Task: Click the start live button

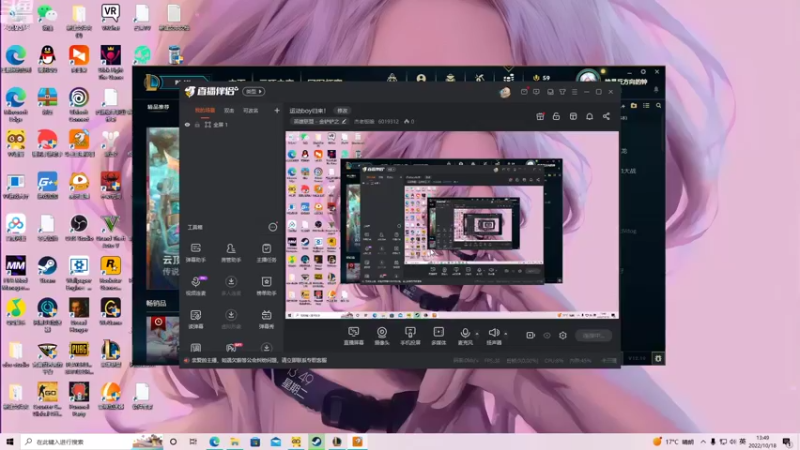Action: click(x=593, y=335)
